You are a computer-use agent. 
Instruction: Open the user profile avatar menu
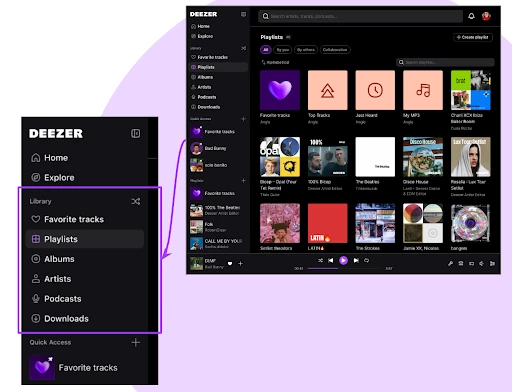[x=486, y=16]
